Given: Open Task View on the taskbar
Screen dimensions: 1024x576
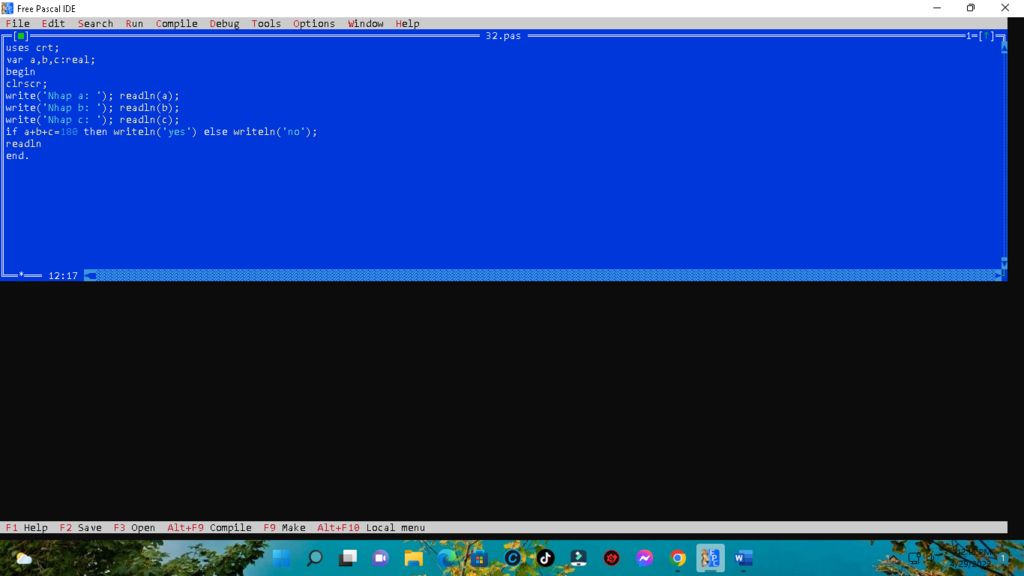Looking at the screenshot, I should click(347, 558).
